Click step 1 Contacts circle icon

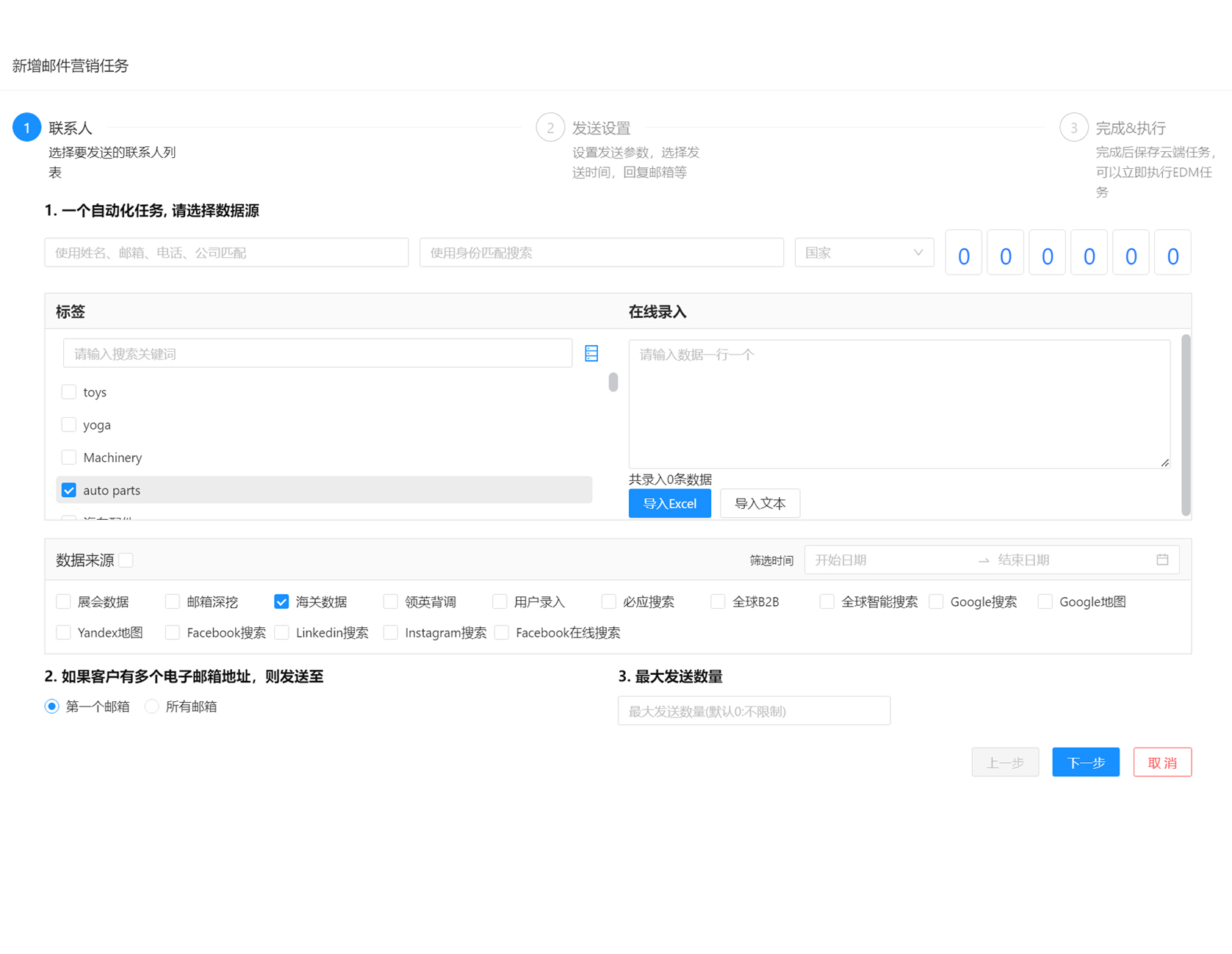point(27,128)
